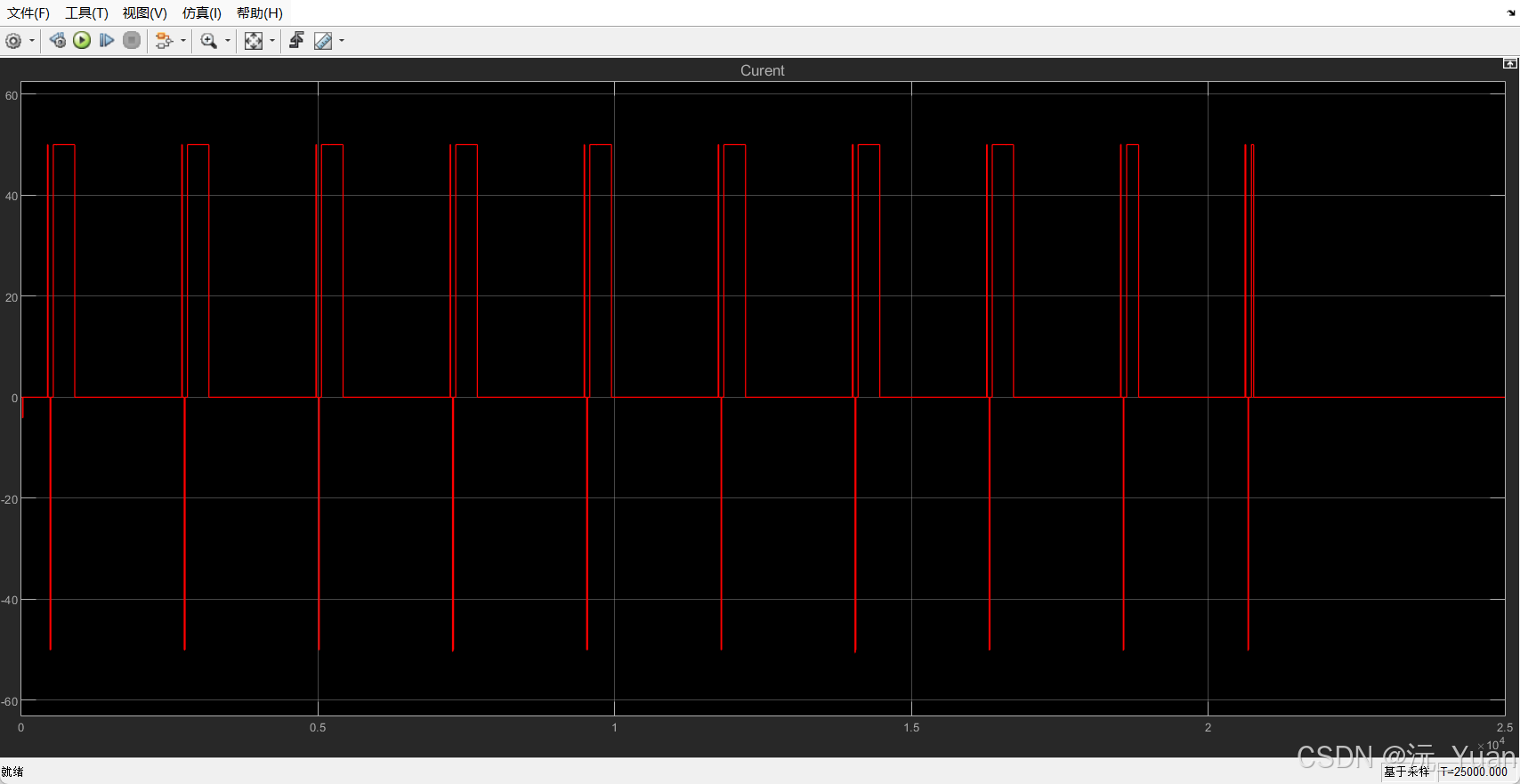
Task: Click x-axis label 0.5
Action: pos(318,727)
